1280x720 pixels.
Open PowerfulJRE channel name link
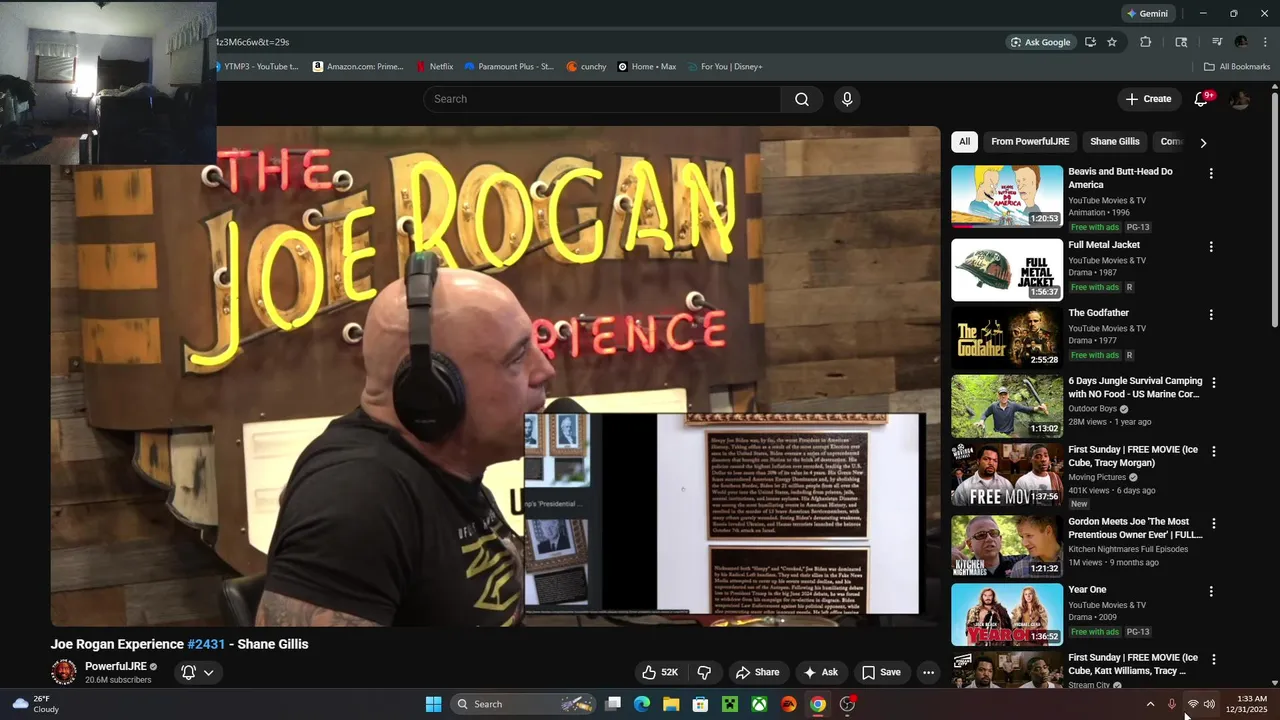116,666
